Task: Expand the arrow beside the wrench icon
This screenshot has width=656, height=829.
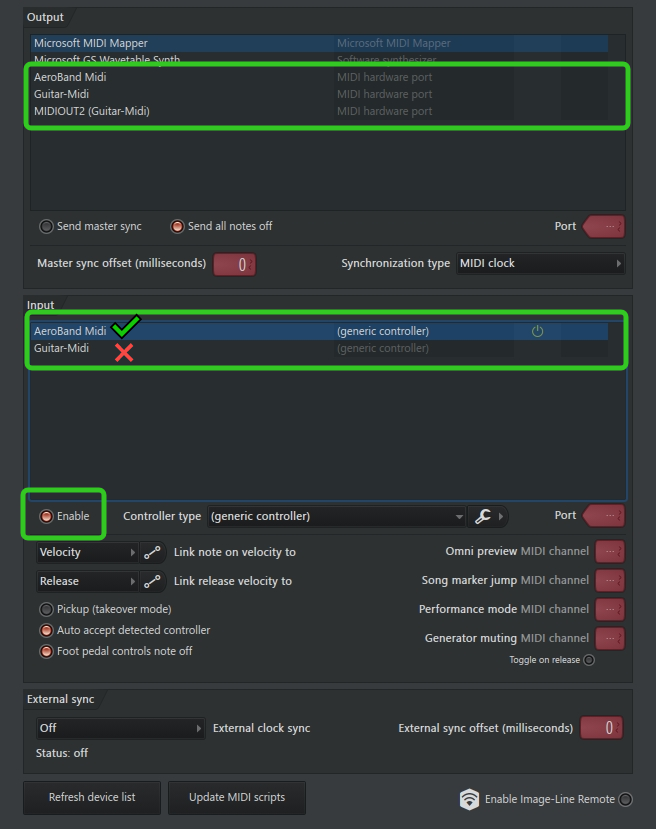Action: (501, 516)
